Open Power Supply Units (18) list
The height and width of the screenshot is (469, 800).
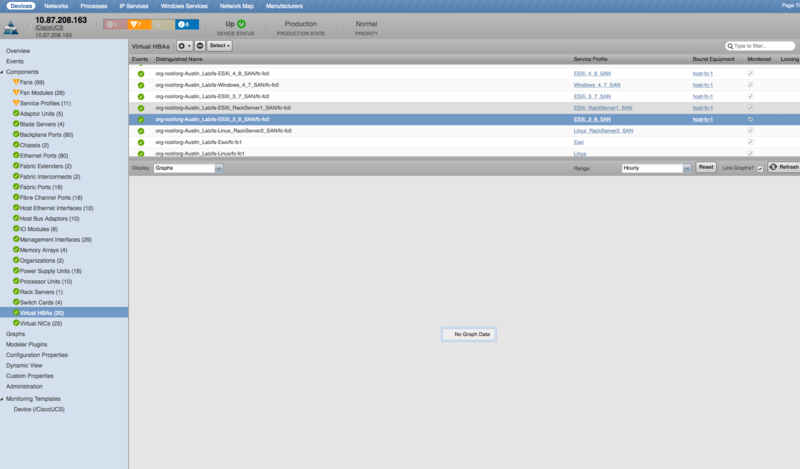[x=51, y=271]
